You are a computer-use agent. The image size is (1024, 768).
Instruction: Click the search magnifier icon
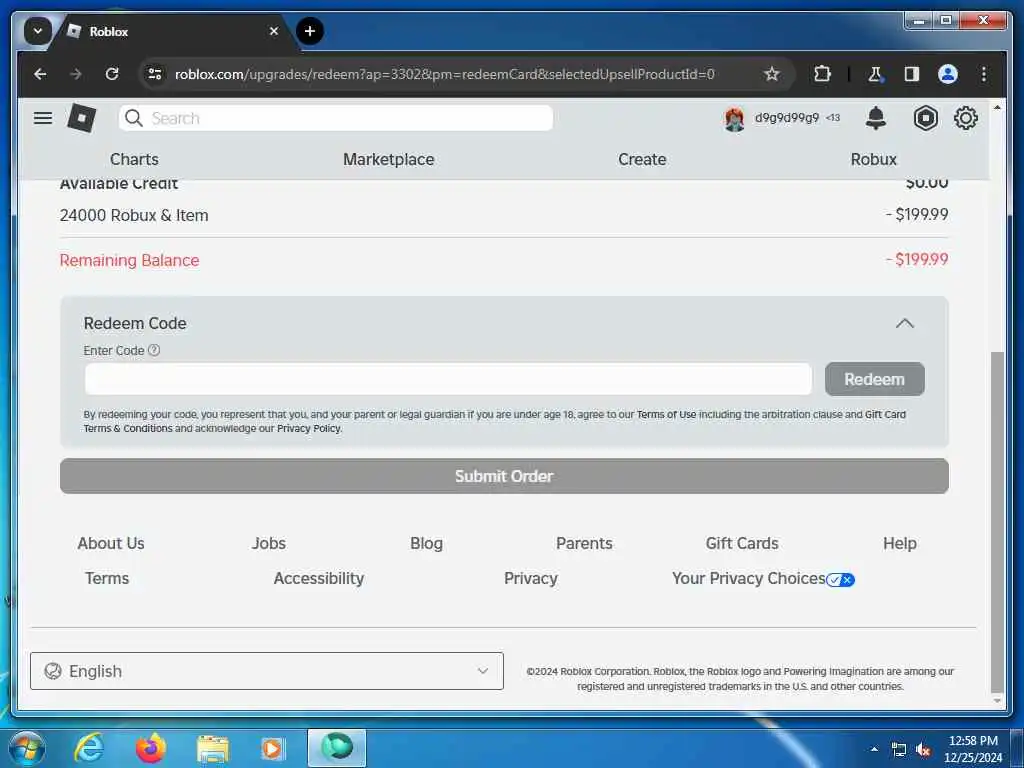click(x=134, y=118)
